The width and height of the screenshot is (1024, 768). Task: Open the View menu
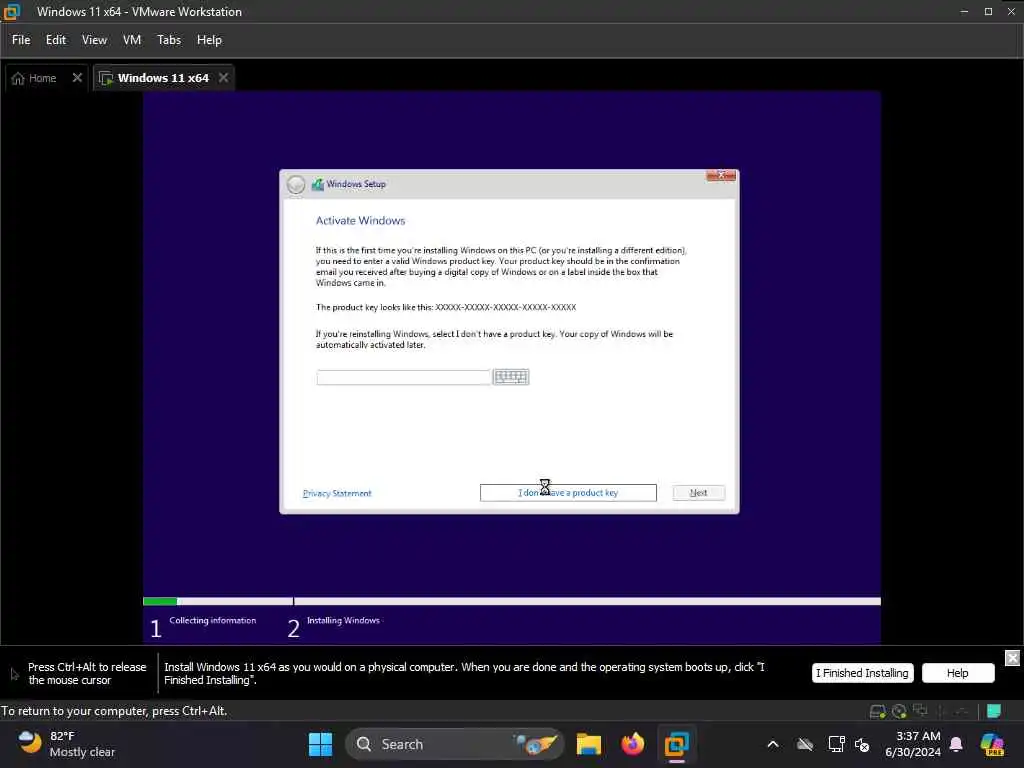coord(94,40)
